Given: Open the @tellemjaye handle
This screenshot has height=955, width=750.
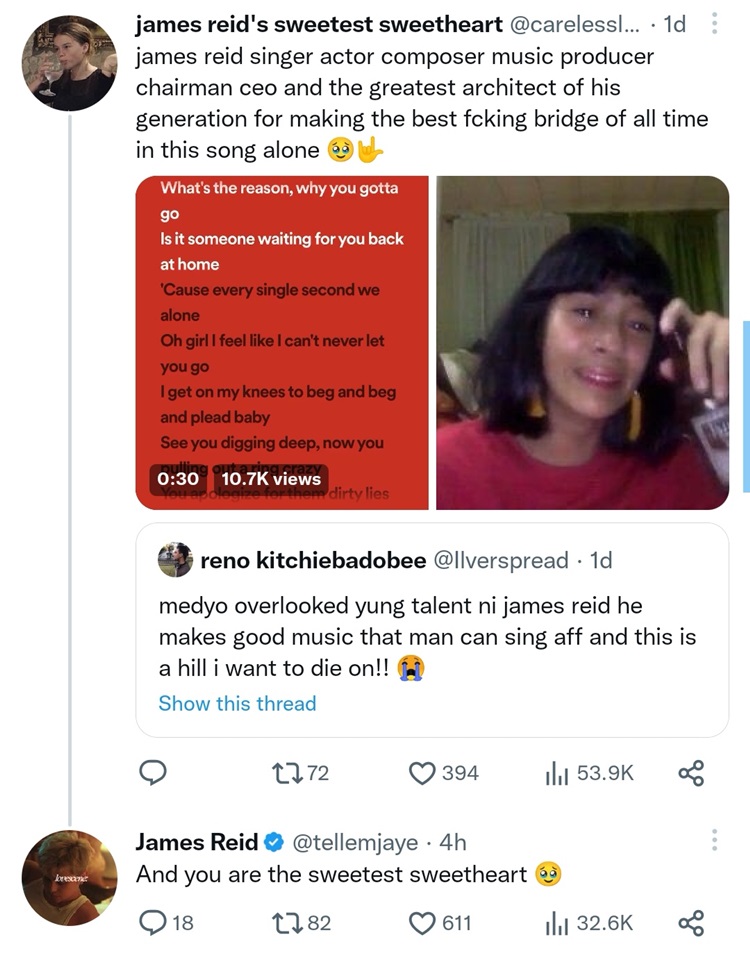Looking at the screenshot, I should (x=354, y=842).
